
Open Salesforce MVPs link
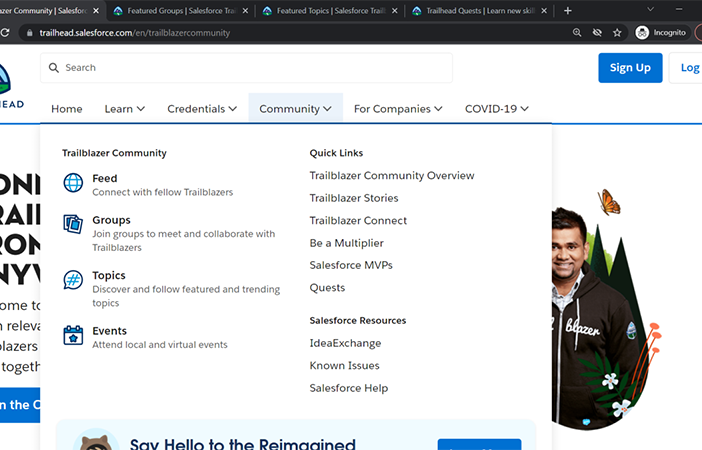[351, 265]
